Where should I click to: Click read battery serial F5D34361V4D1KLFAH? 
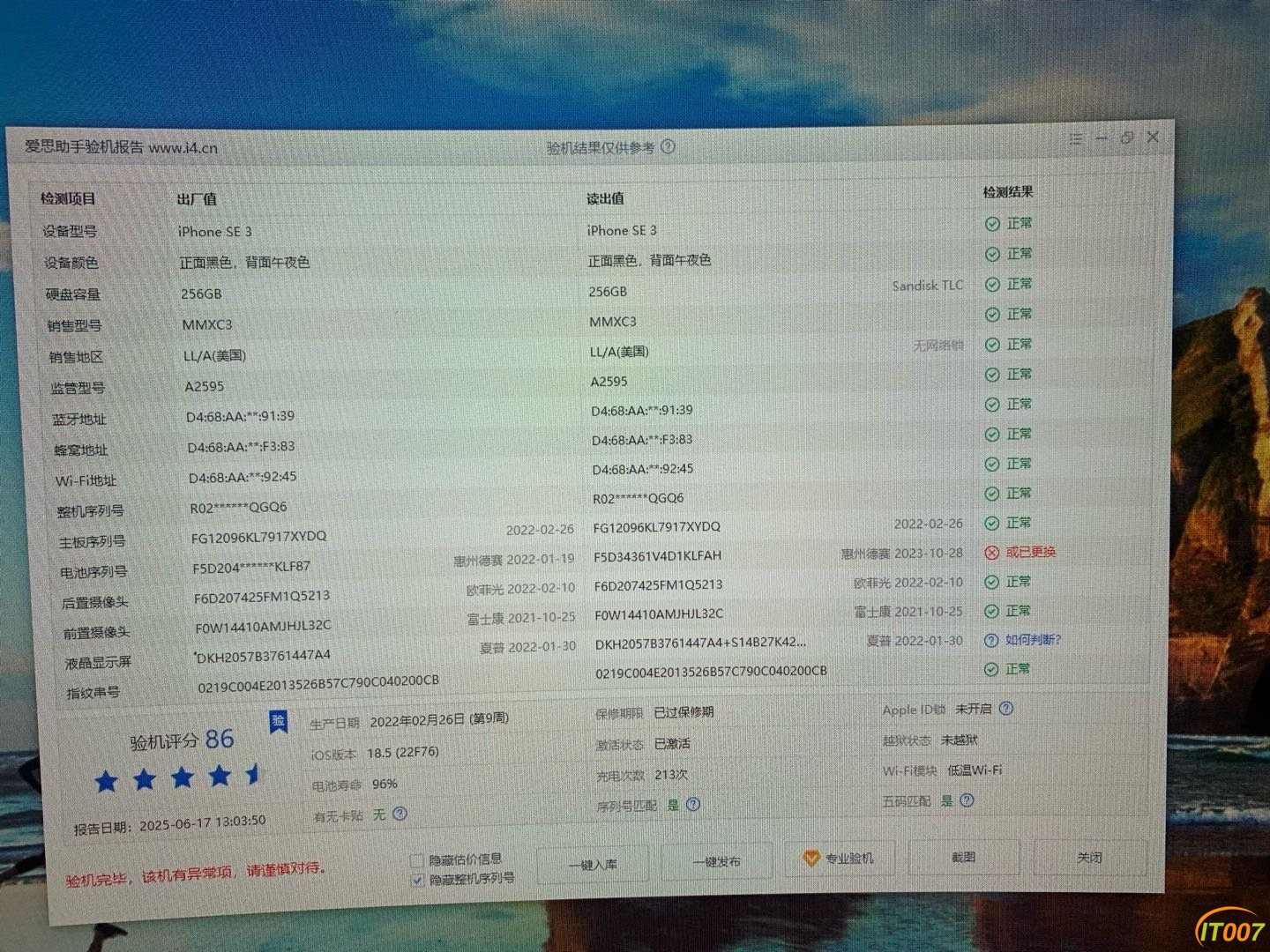click(657, 556)
